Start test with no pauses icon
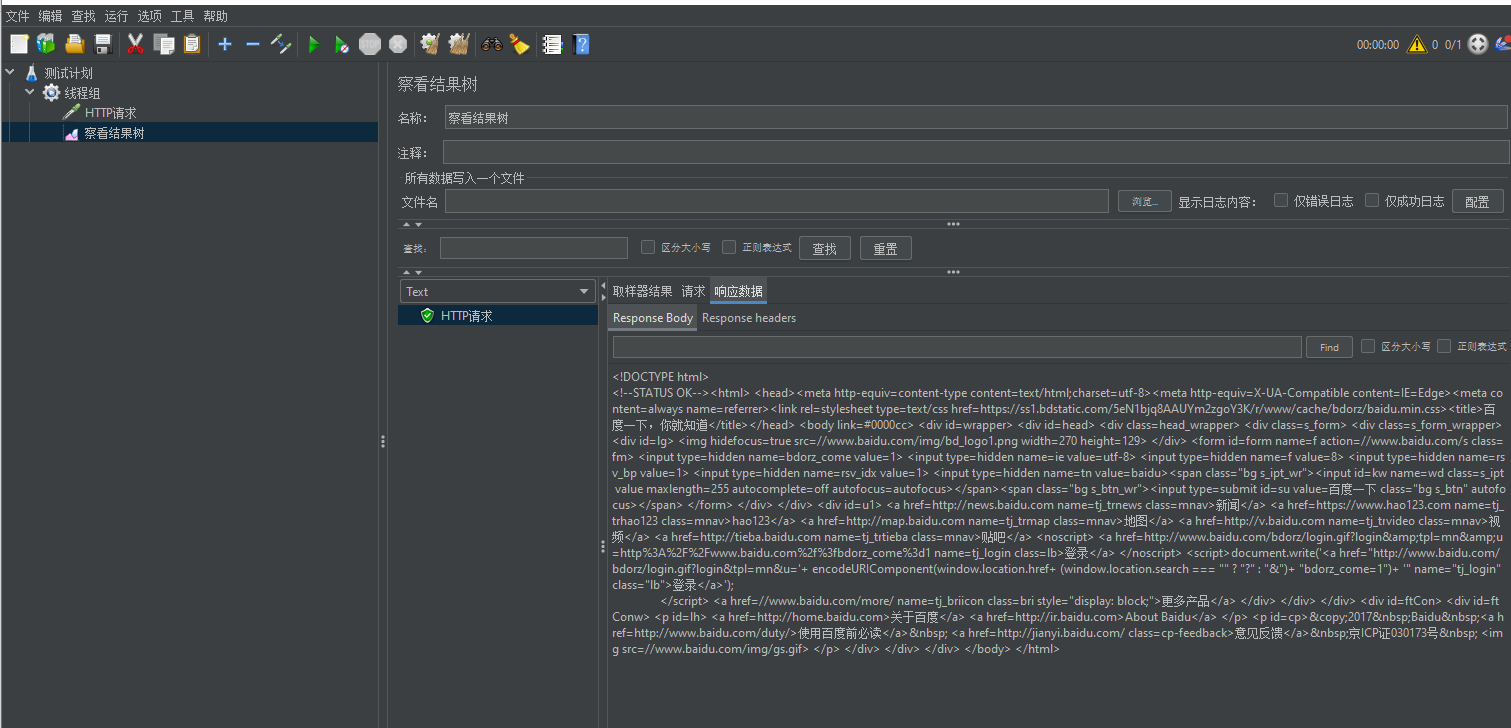 pyautogui.click(x=342, y=44)
